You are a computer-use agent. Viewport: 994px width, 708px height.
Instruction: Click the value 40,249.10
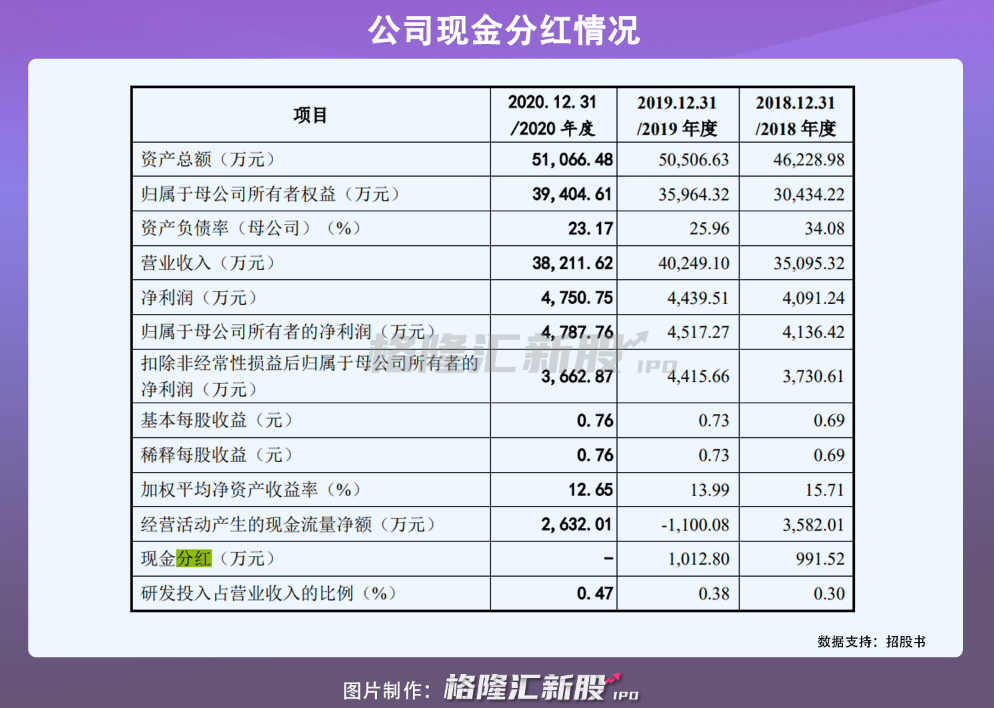pyautogui.click(x=694, y=264)
